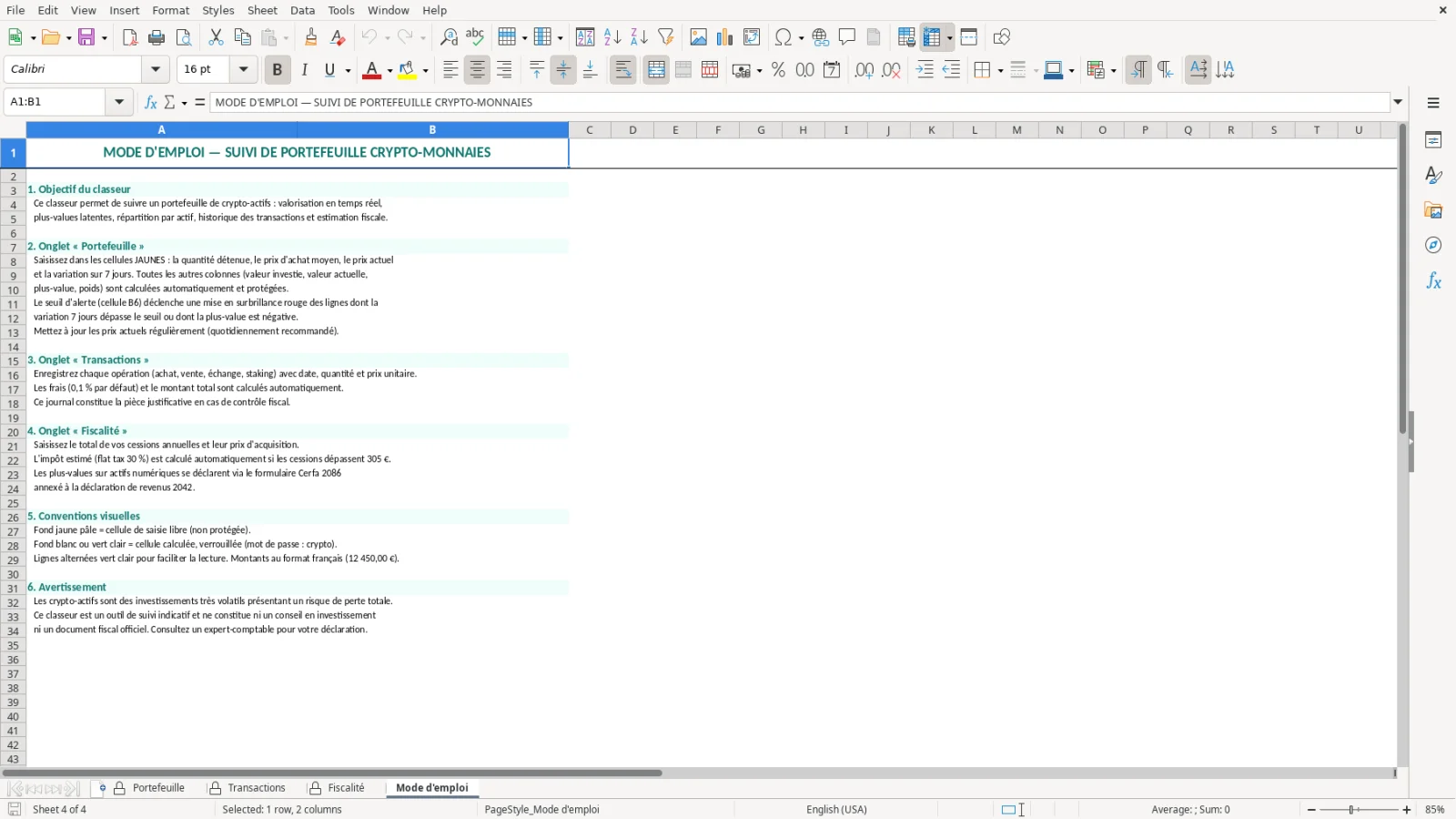This screenshot has height=819, width=1456.
Task: Toggle Align Left button
Action: pos(450,70)
